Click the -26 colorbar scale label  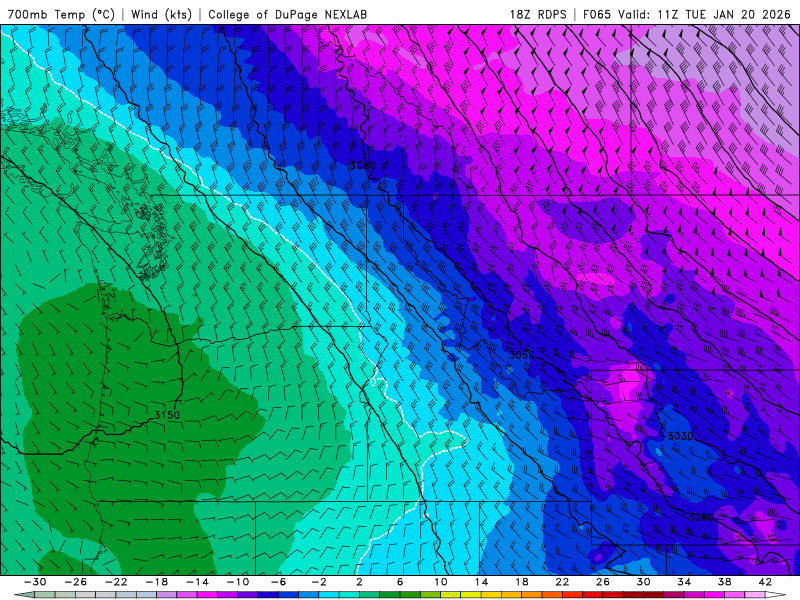(76, 582)
